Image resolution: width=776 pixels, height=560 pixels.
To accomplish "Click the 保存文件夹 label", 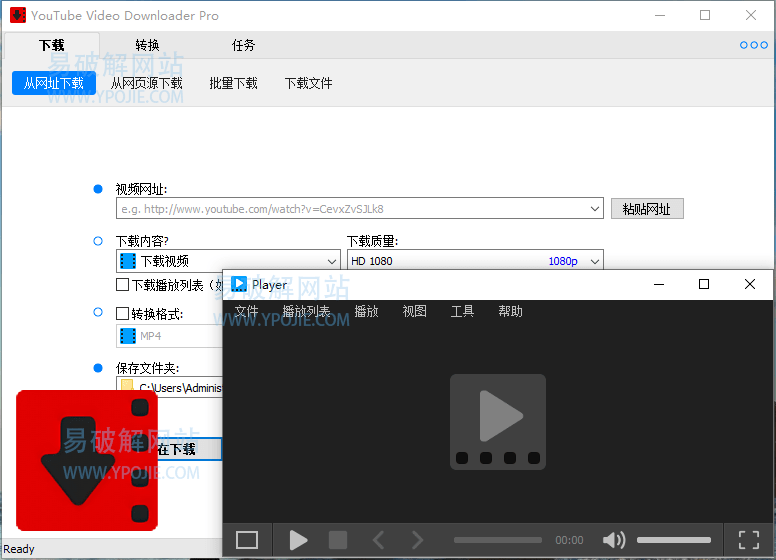I will (147, 369).
